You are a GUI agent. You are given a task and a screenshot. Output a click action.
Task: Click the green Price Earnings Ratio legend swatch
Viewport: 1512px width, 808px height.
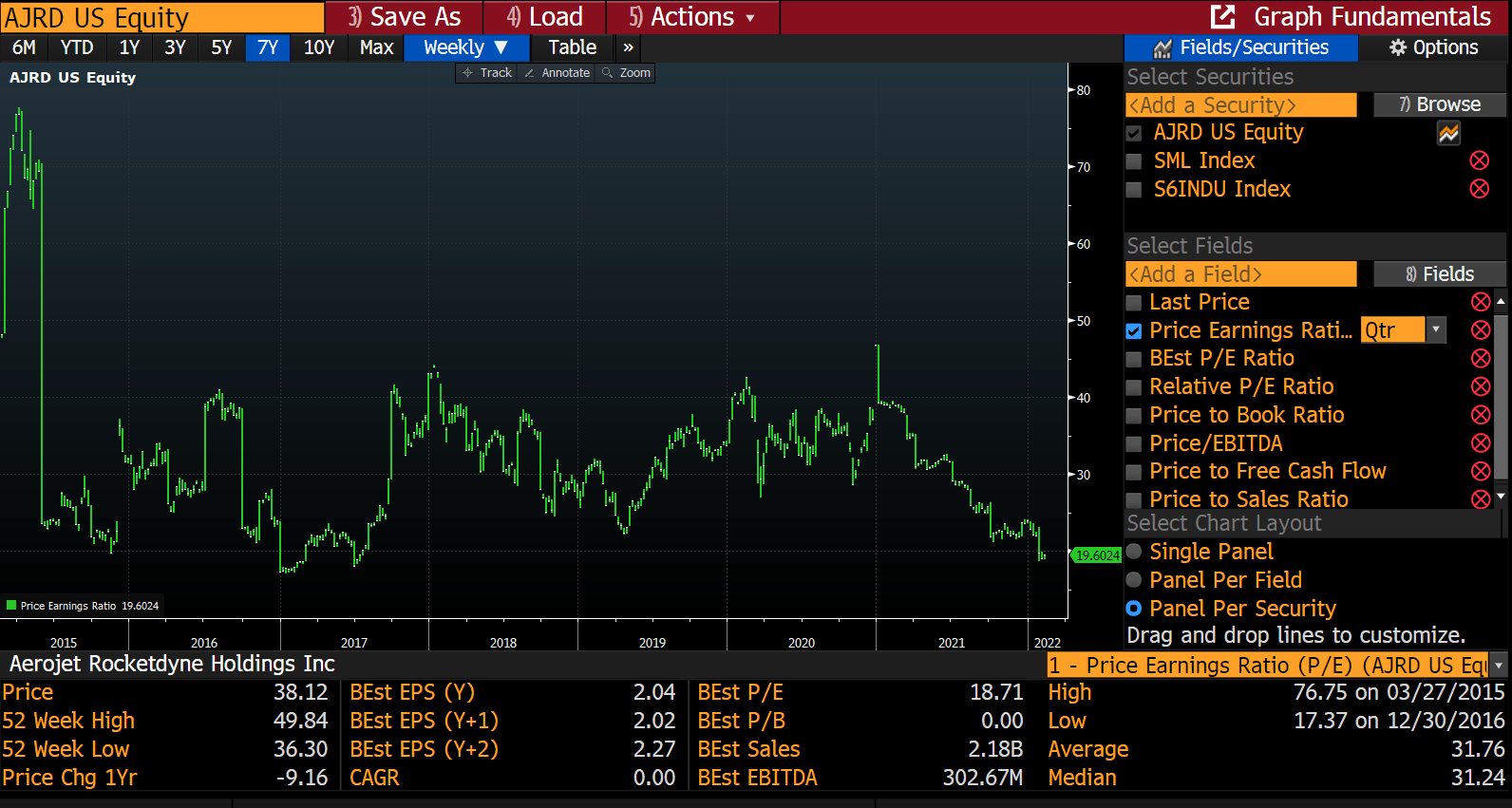pyautogui.click(x=11, y=605)
